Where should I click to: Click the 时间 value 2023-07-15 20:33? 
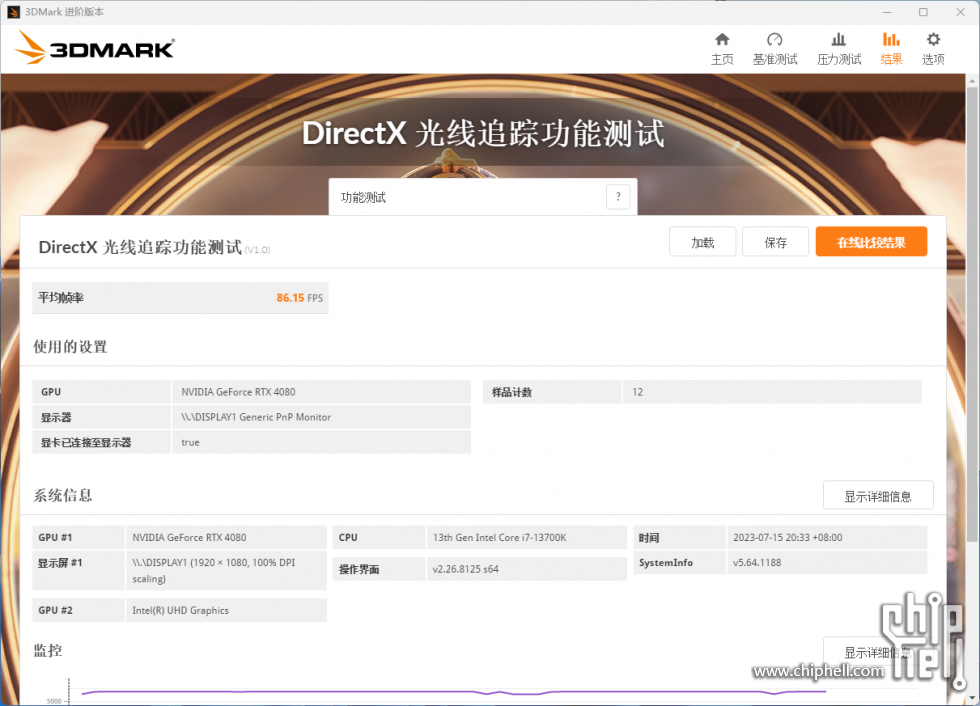click(x=788, y=537)
